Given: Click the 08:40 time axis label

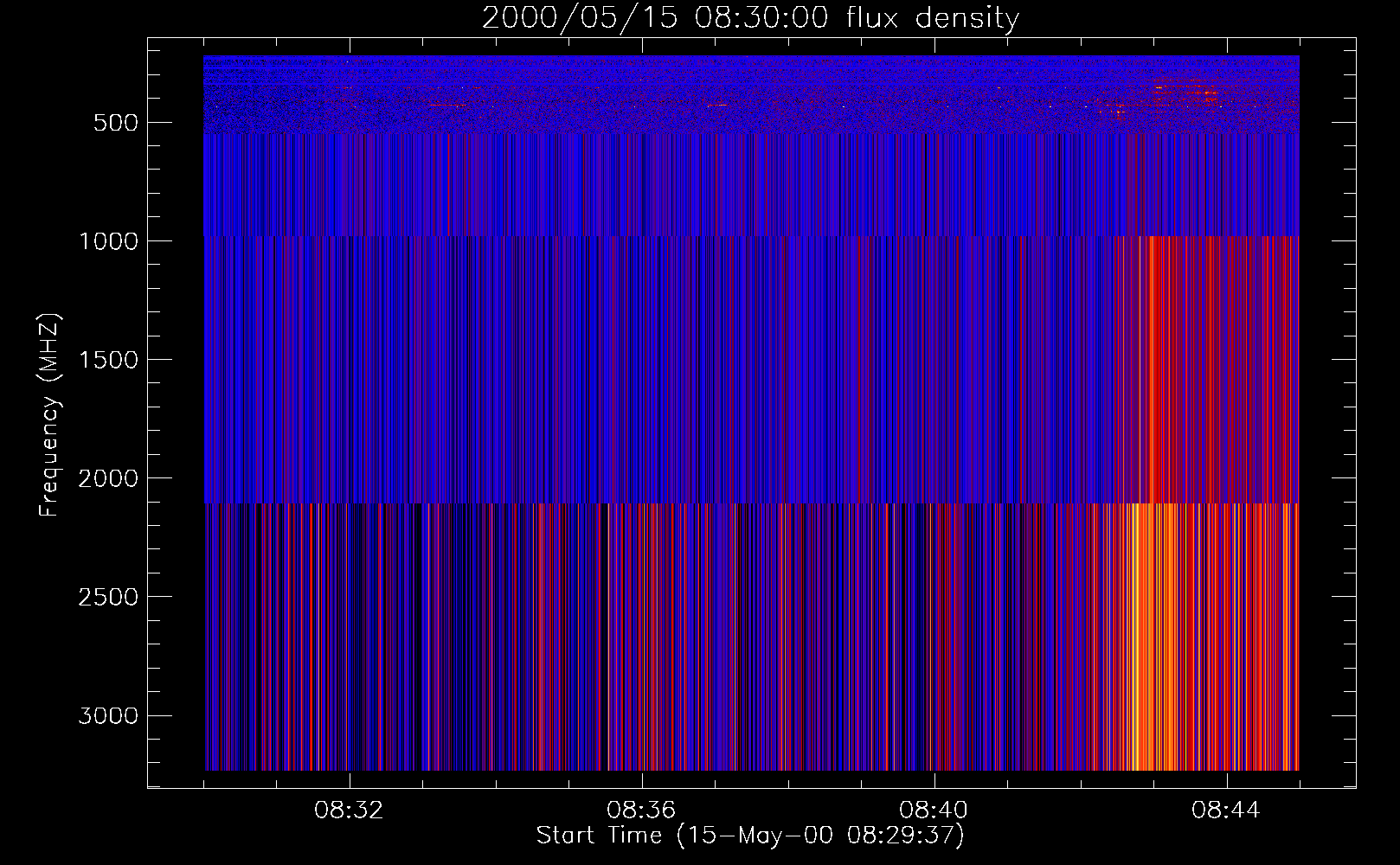Looking at the screenshot, I should point(934,811).
